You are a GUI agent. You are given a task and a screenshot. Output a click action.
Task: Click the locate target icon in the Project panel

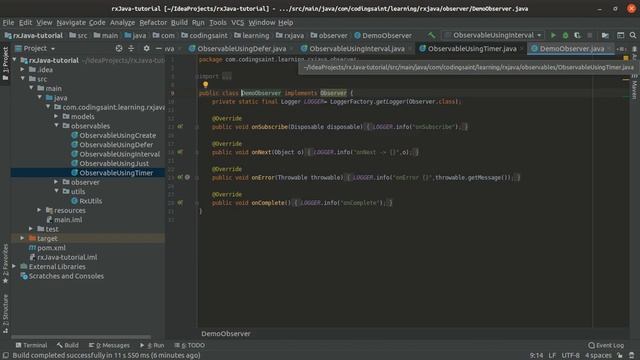coord(119,48)
